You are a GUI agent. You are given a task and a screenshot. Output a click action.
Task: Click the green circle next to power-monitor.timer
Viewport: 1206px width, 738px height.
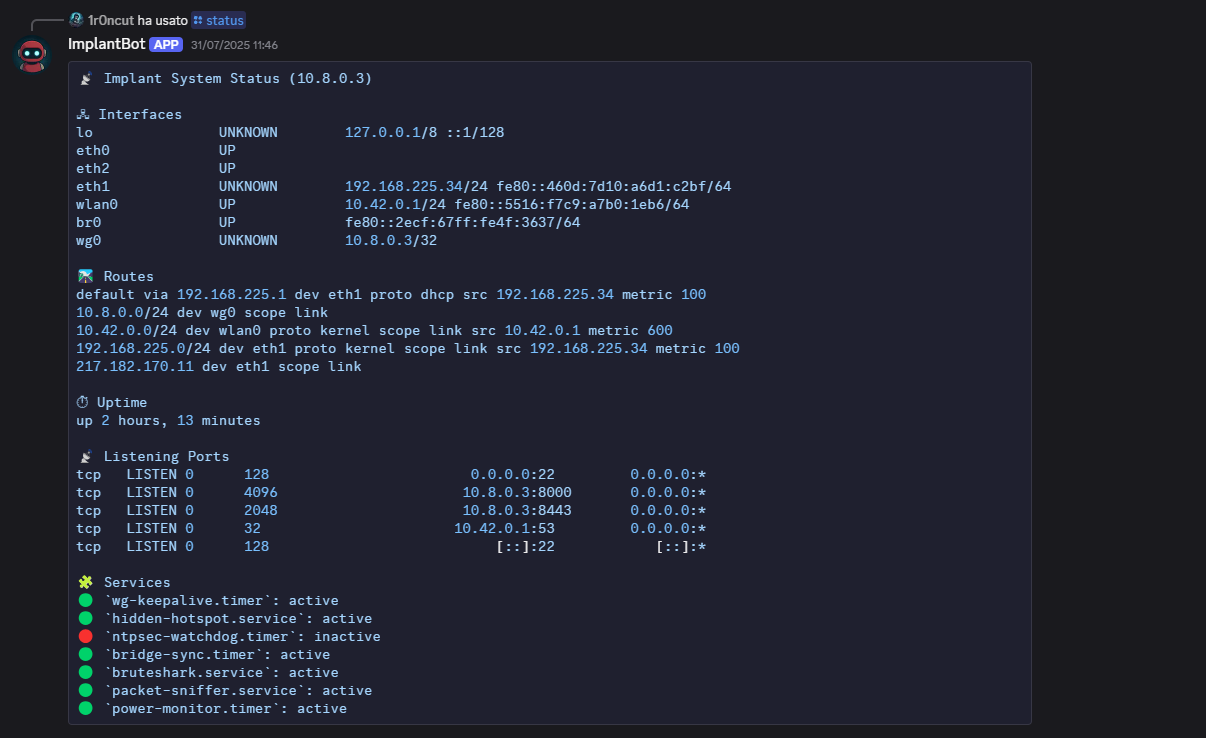click(85, 708)
